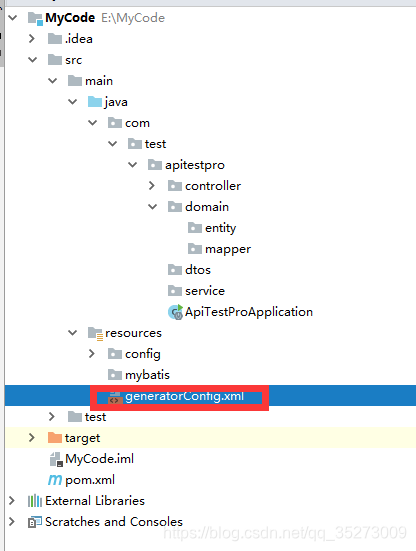
Task: Open the pom.xml file name
Action: pos(90,480)
